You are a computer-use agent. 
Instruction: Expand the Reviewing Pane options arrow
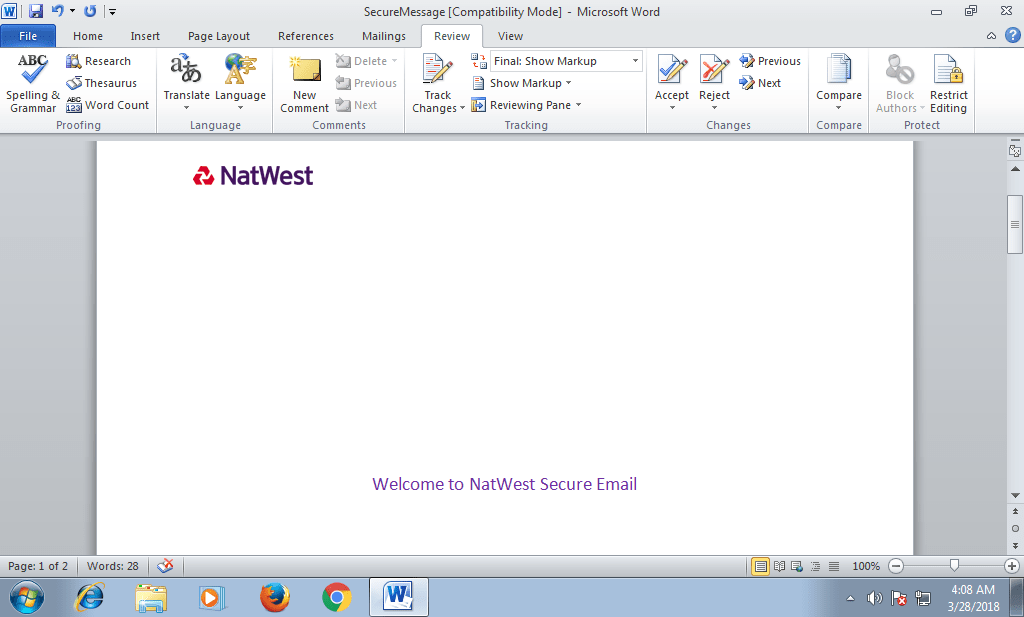tap(579, 105)
